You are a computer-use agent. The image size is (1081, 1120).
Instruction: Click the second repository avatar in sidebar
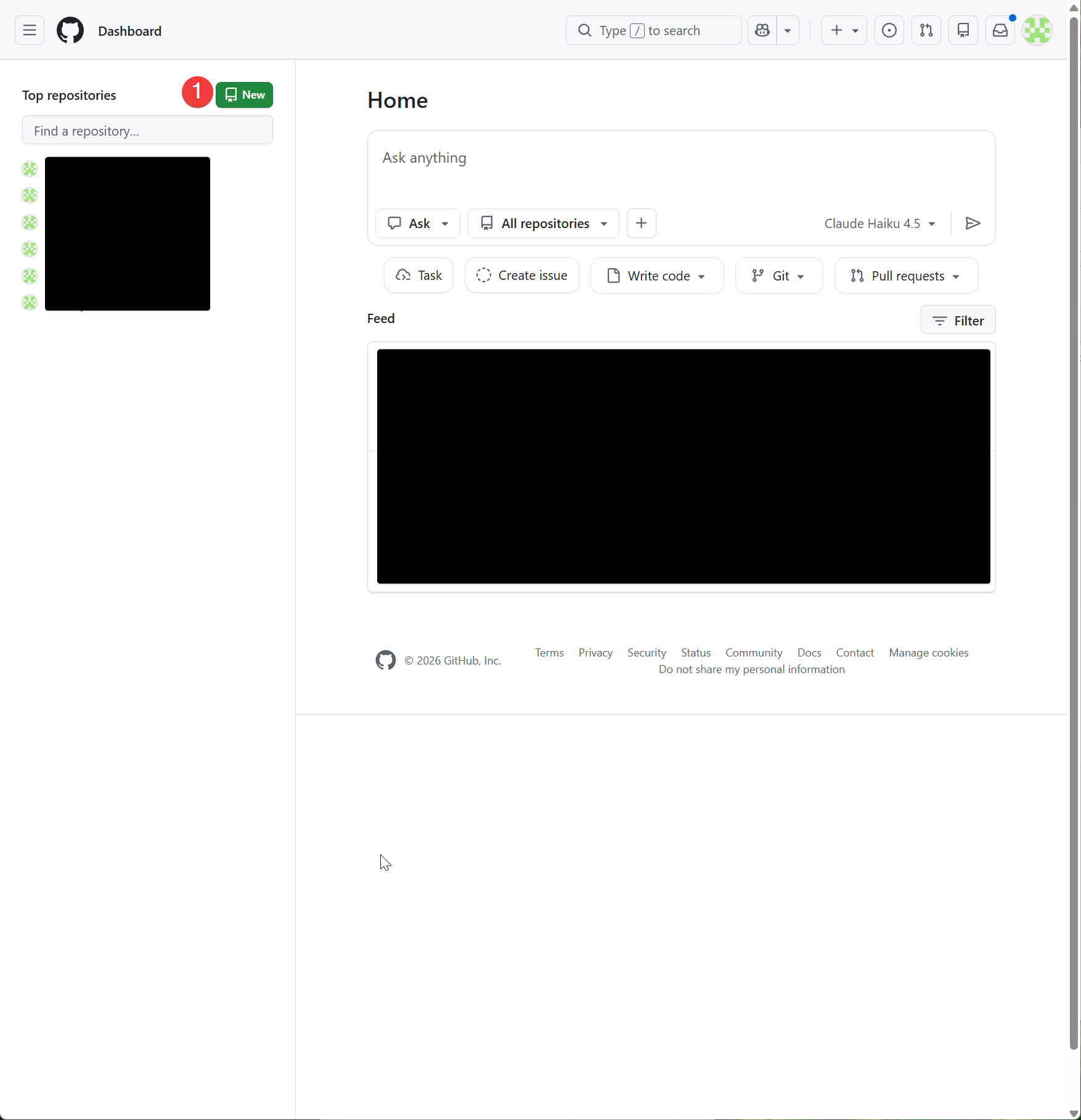tap(30, 195)
